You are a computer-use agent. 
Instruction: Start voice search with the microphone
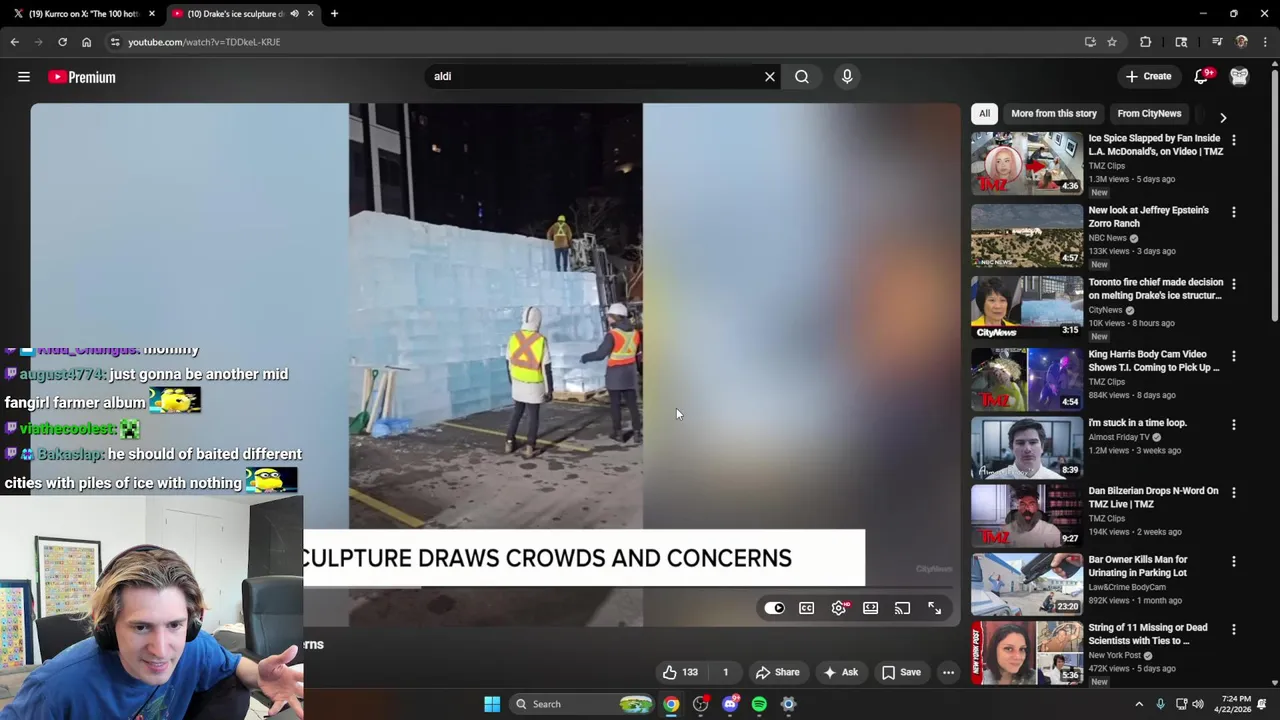pos(847,76)
